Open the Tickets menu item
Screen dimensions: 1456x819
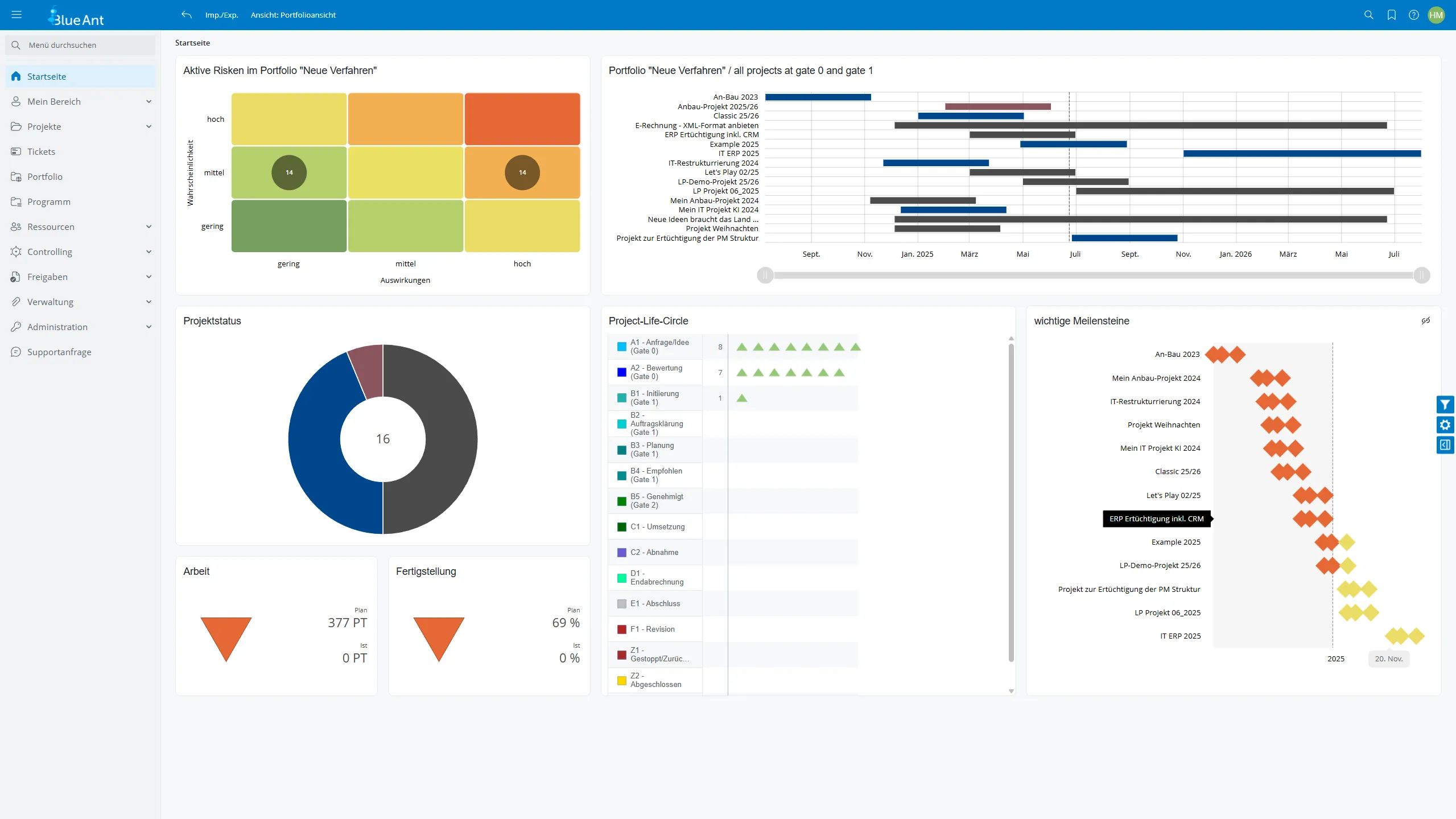tap(41, 151)
